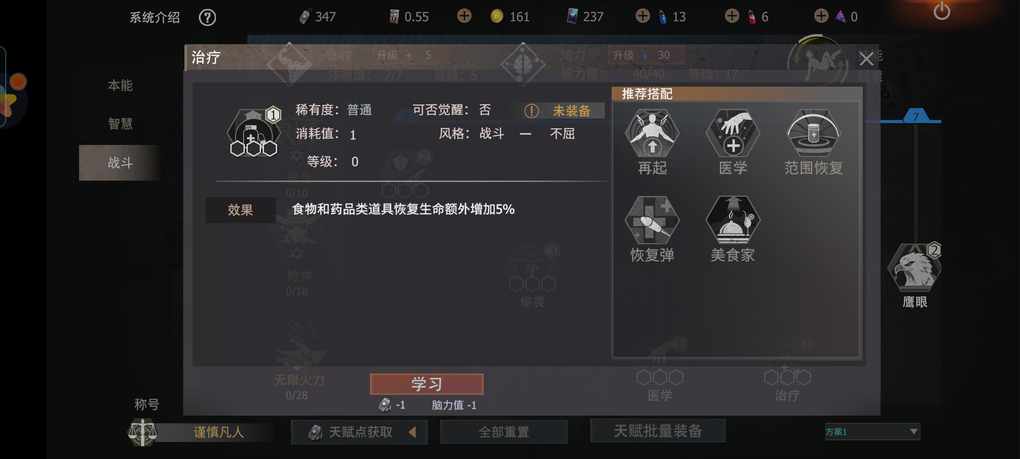Open the 范围恢复 talent icon
The image size is (1020, 459).
[x=813, y=132]
